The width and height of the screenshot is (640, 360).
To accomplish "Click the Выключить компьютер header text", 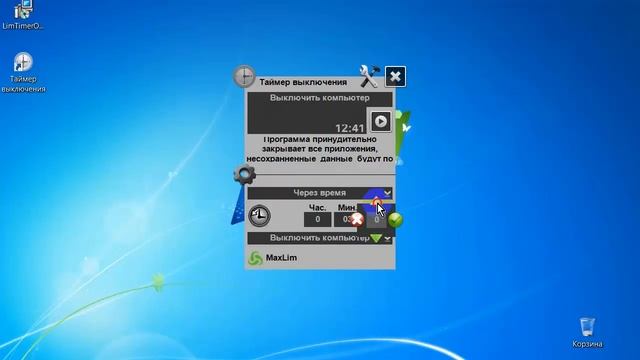I will pyautogui.click(x=320, y=98).
